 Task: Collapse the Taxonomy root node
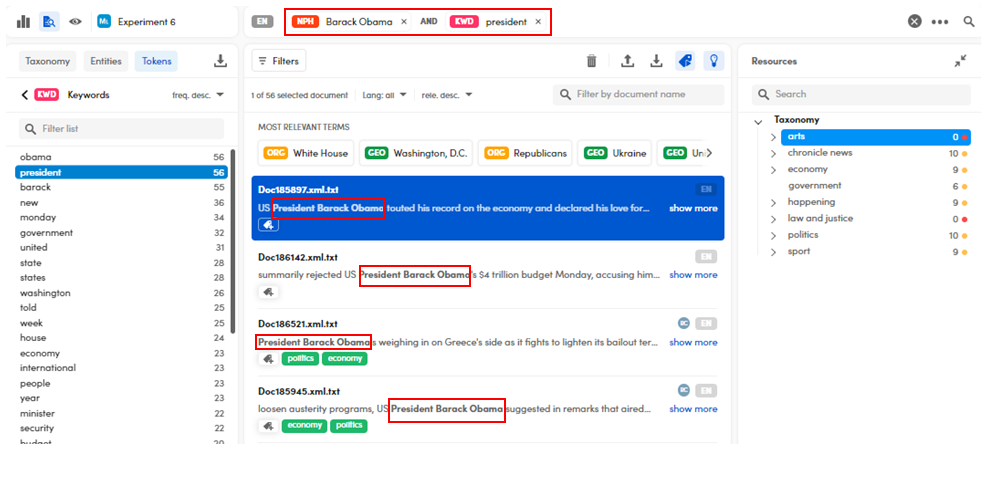(x=758, y=122)
